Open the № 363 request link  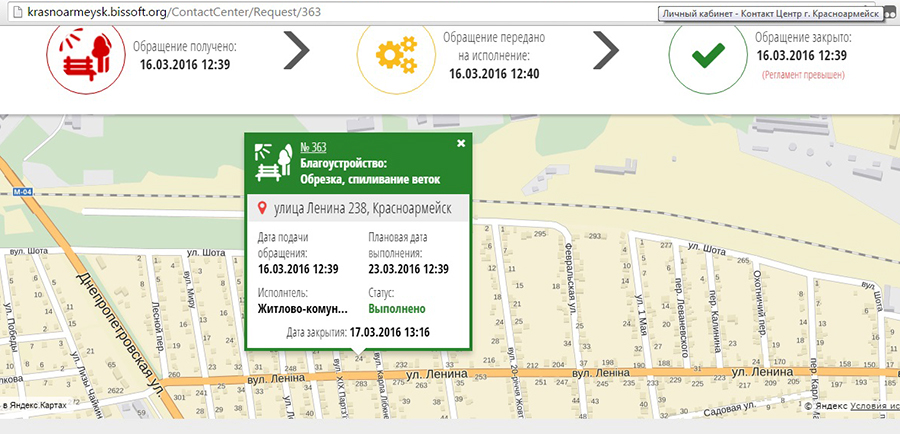coord(314,147)
